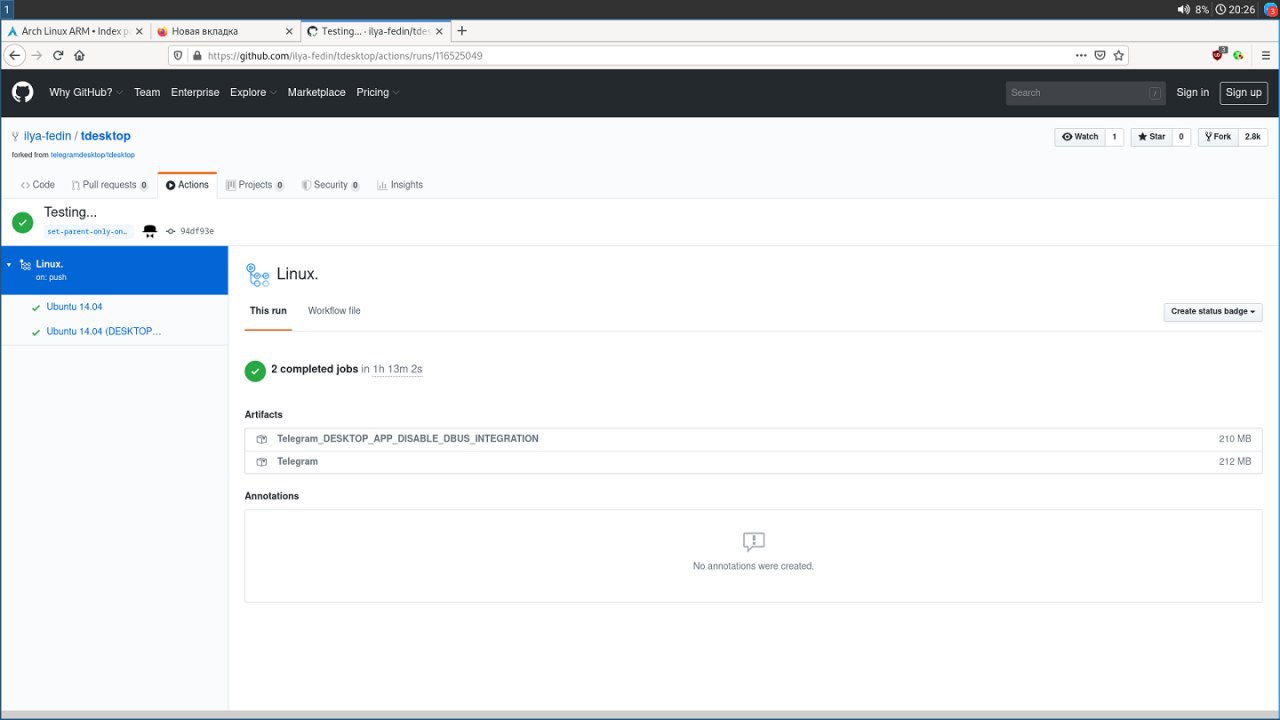
Task: Click the green workflow success check icon
Action: (x=22, y=221)
